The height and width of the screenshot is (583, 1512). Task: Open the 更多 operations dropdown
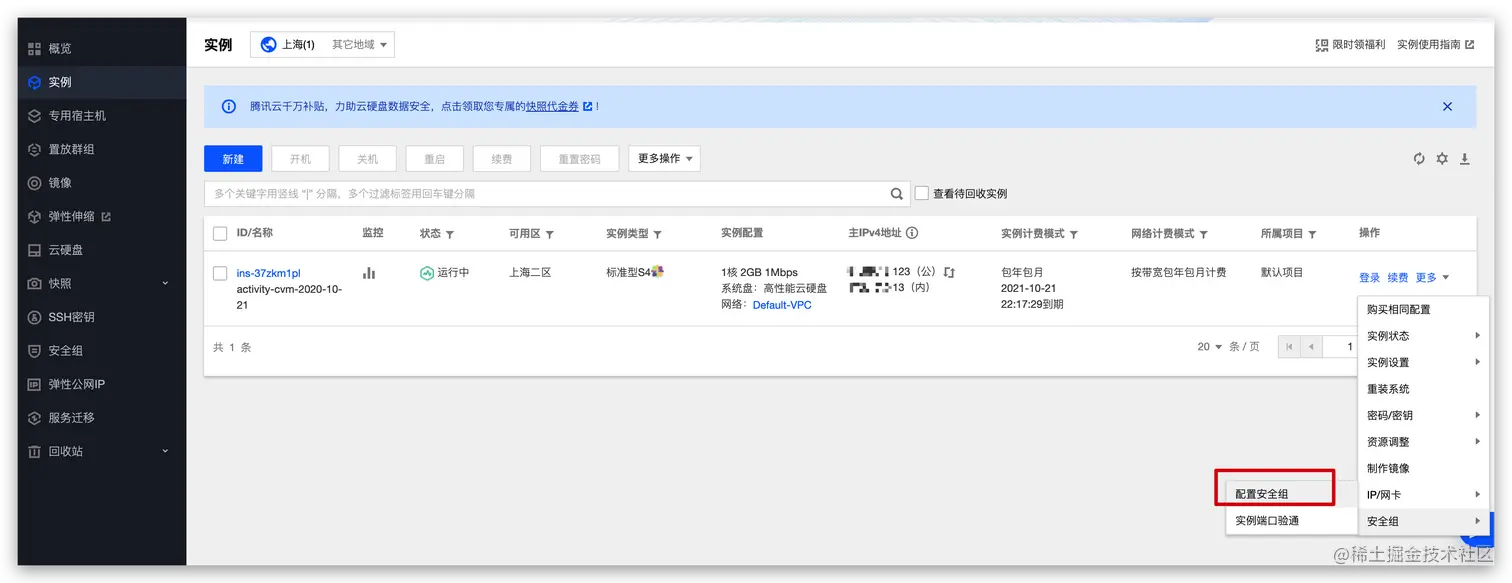tap(1432, 278)
